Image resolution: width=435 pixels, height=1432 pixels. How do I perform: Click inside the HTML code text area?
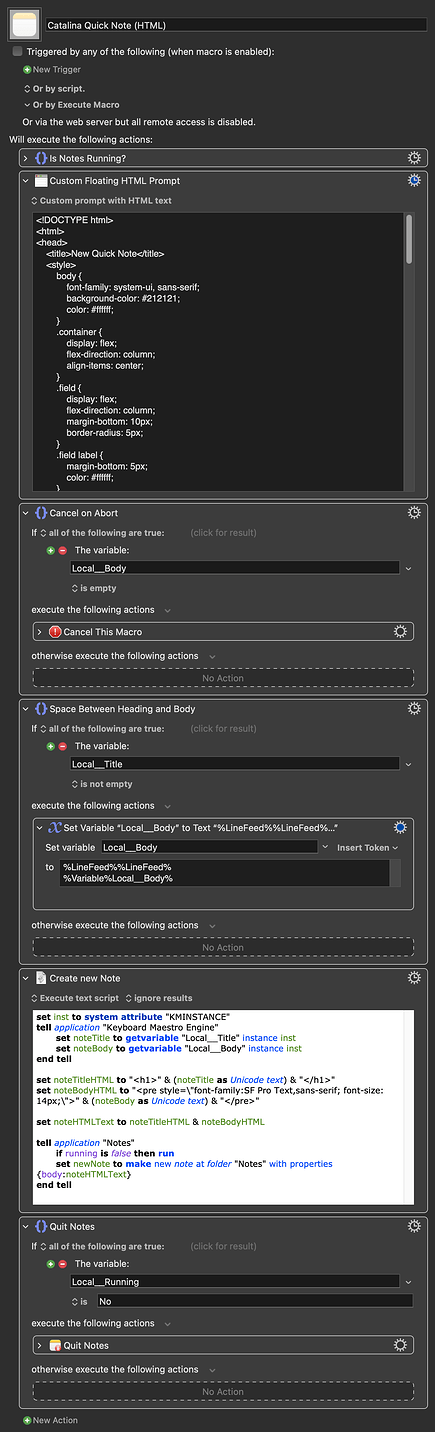pos(217,352)
